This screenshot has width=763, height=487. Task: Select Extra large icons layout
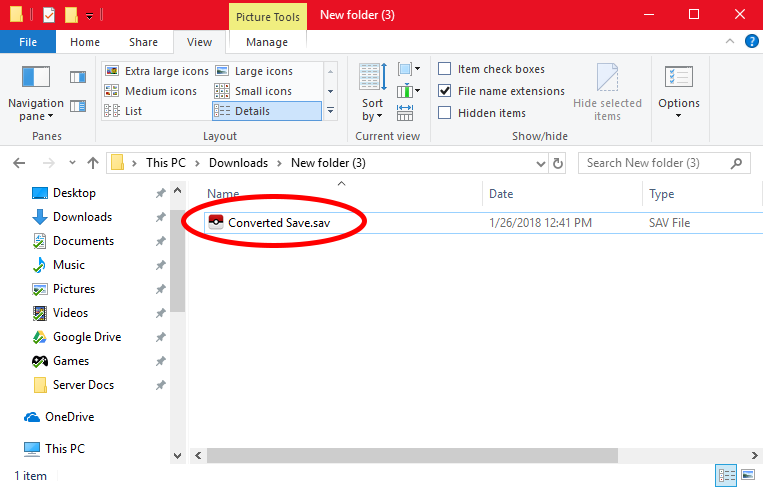click(x=158, y=71)
